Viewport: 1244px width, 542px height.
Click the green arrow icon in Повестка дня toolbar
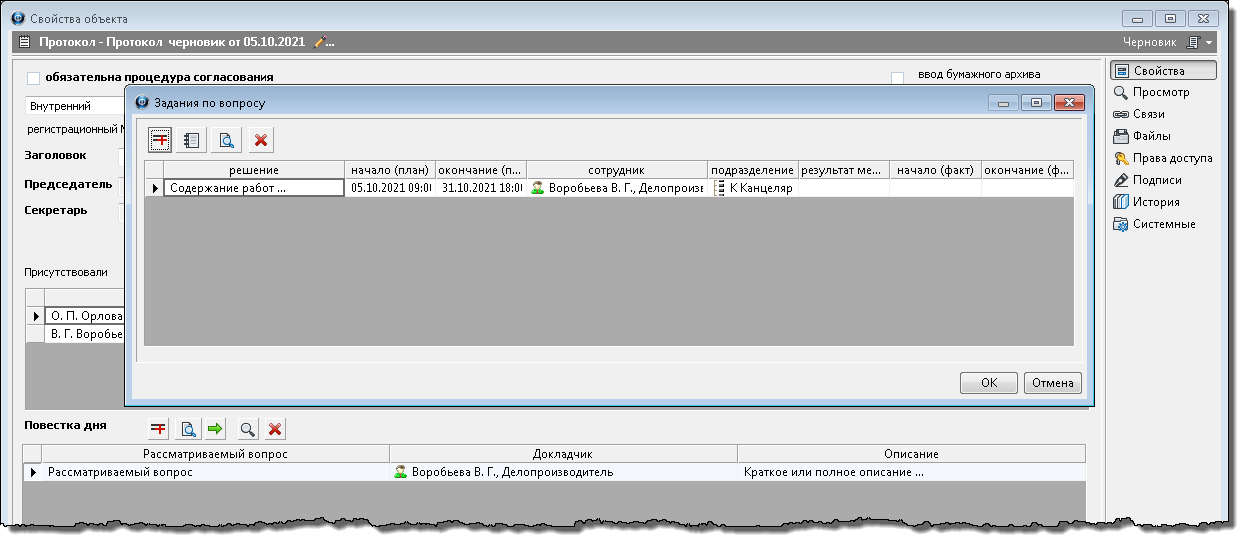215,429
